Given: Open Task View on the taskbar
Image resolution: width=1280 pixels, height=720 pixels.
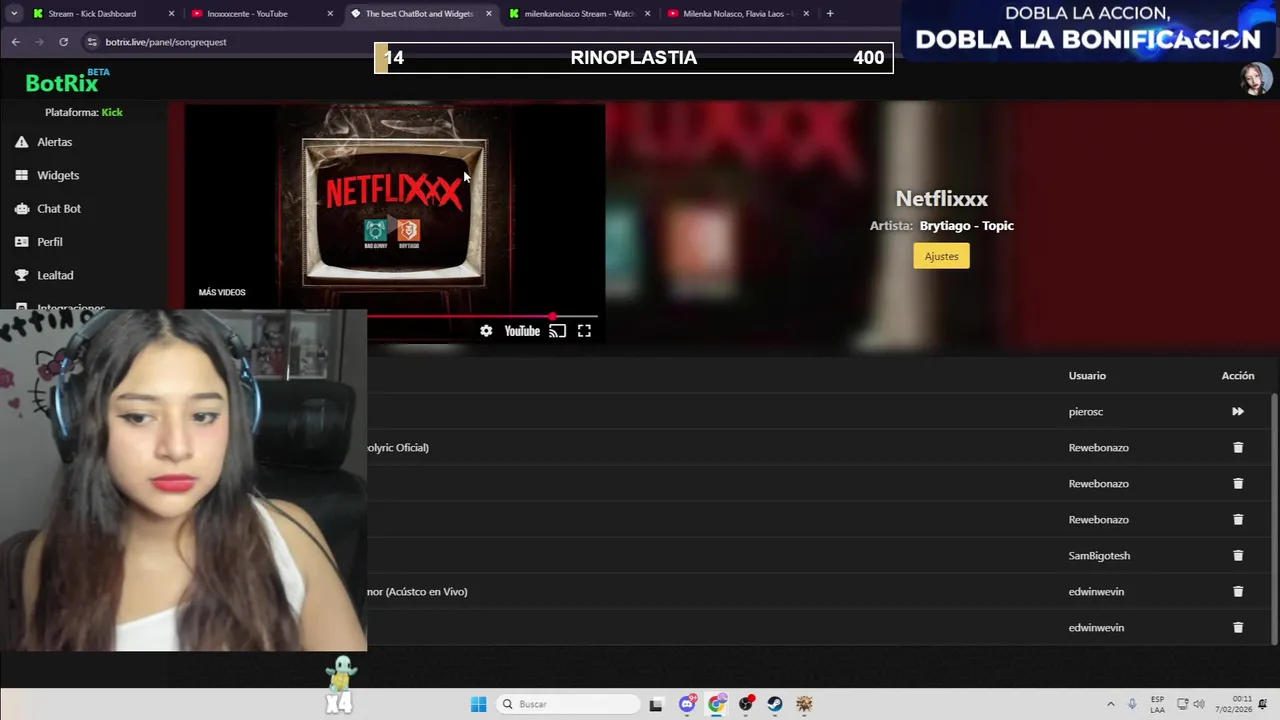Looking at the screenshot, I should pos(656,704).
